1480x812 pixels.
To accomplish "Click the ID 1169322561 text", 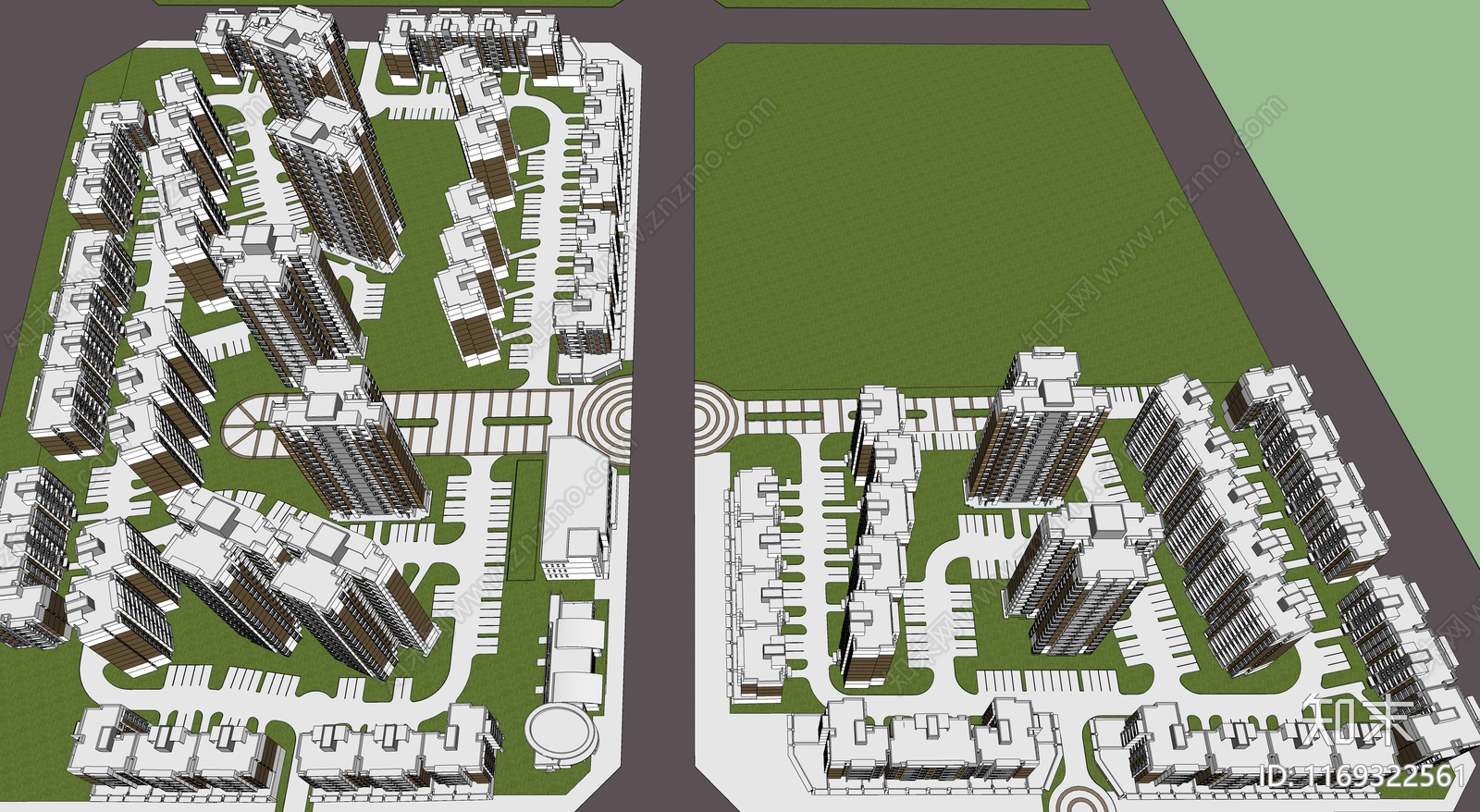I will point(1363,776).
